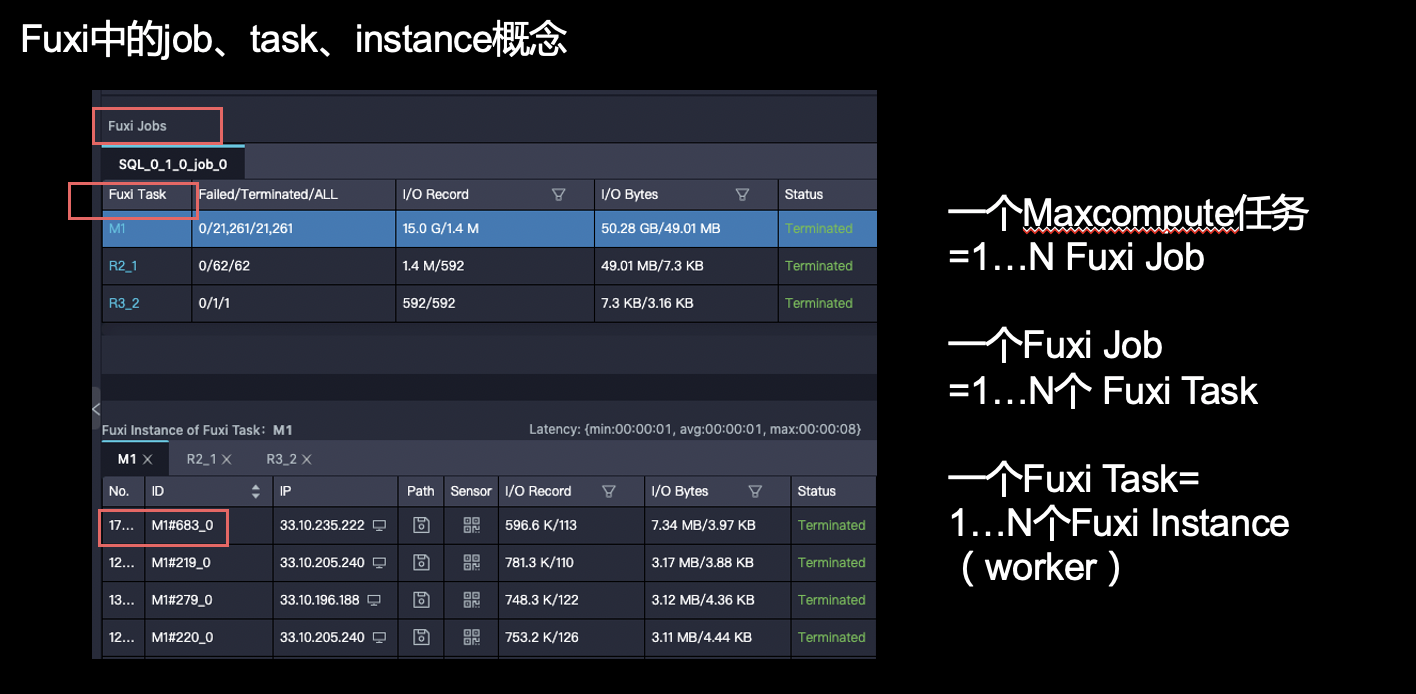Close the R3_2 instance tab
The image size is (1416, 694).
pos(307,459)
